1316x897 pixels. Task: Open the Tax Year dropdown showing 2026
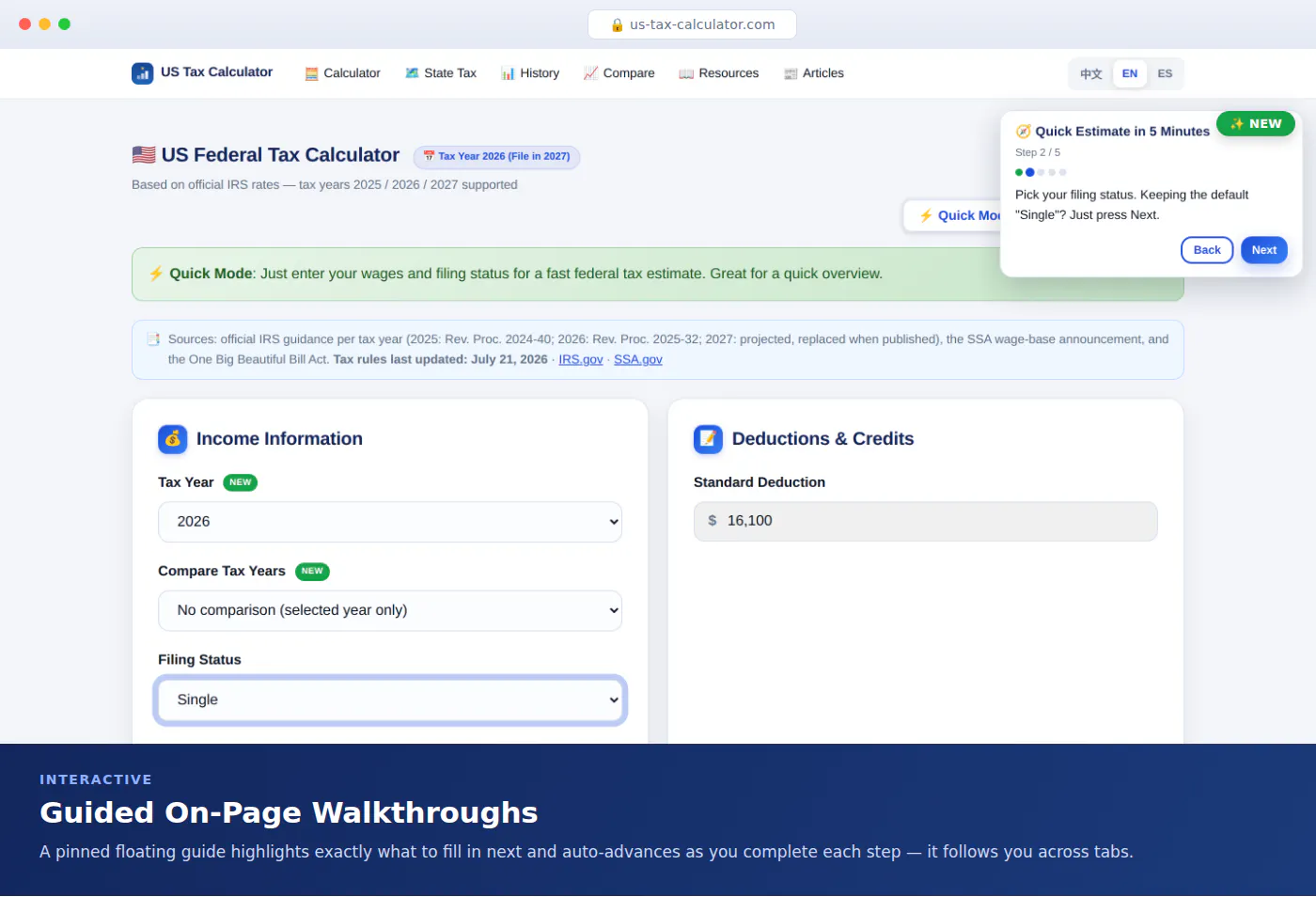(390, 522)
